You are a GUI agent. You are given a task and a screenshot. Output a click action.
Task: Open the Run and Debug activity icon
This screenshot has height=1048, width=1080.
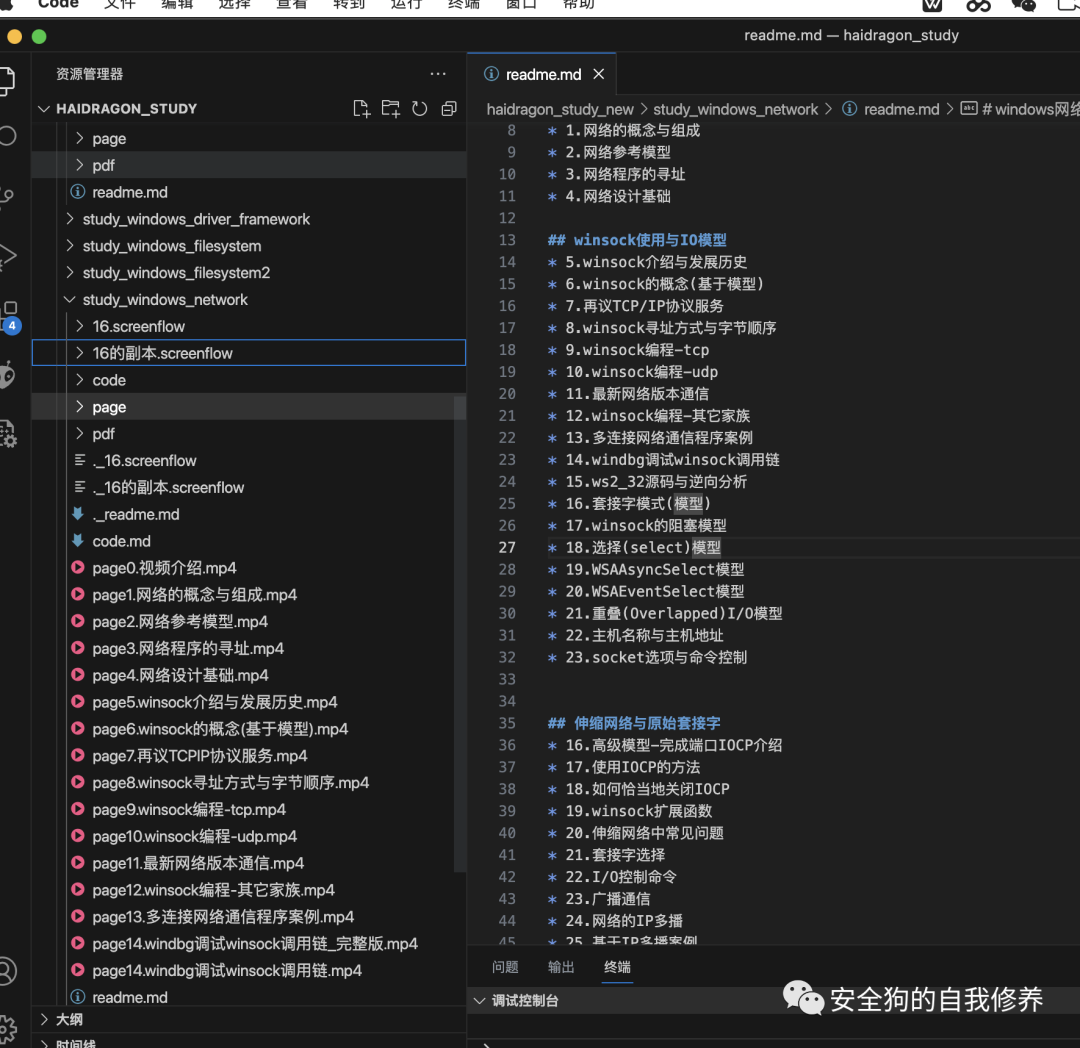(x=8, y=256)
